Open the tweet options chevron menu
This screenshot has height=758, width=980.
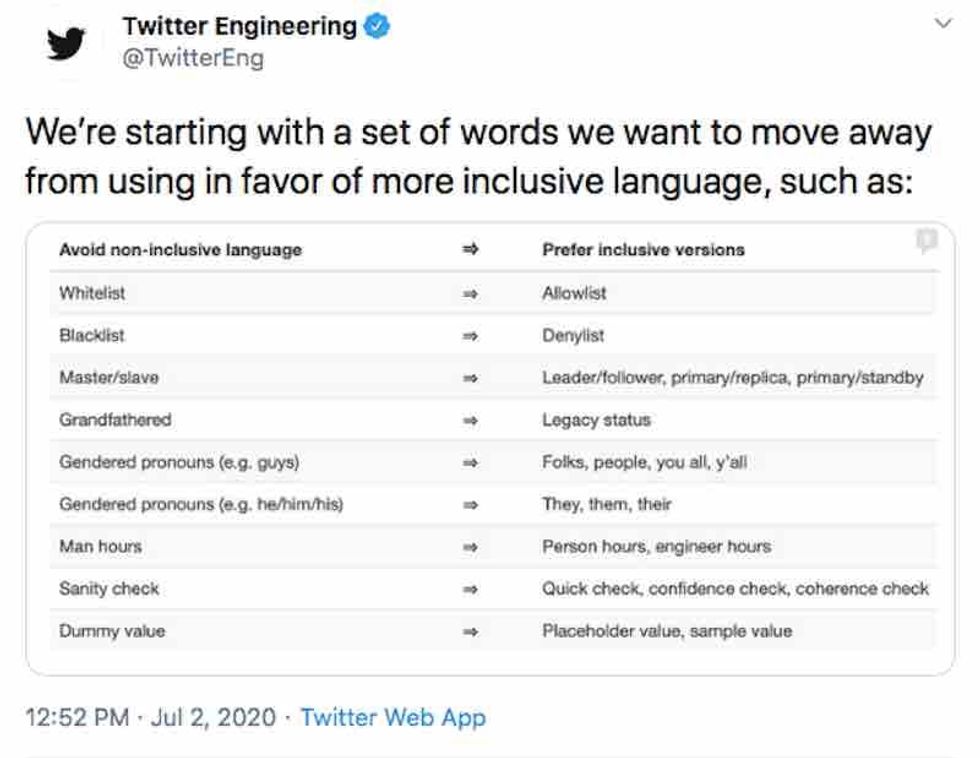[943, 23]
